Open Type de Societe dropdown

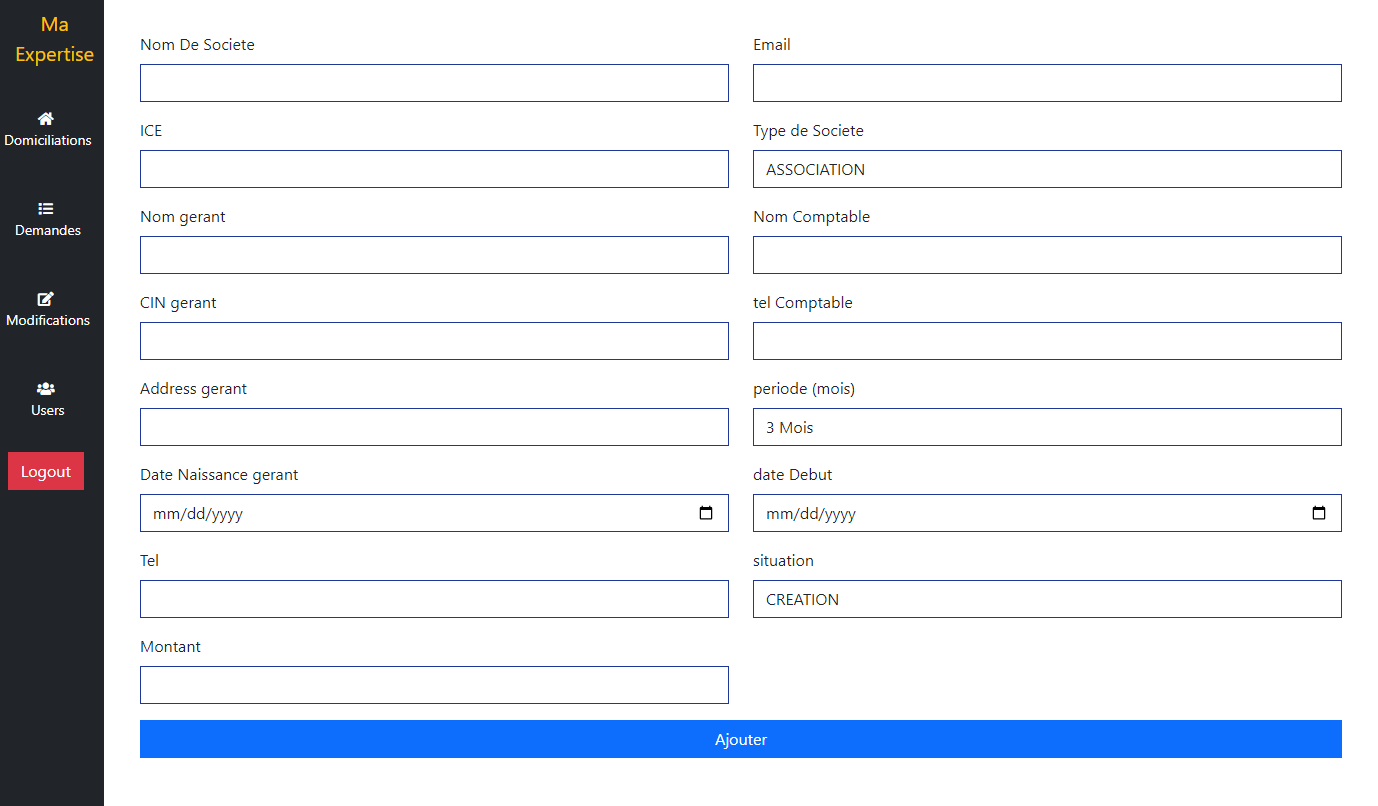(x=1047, y=169)
